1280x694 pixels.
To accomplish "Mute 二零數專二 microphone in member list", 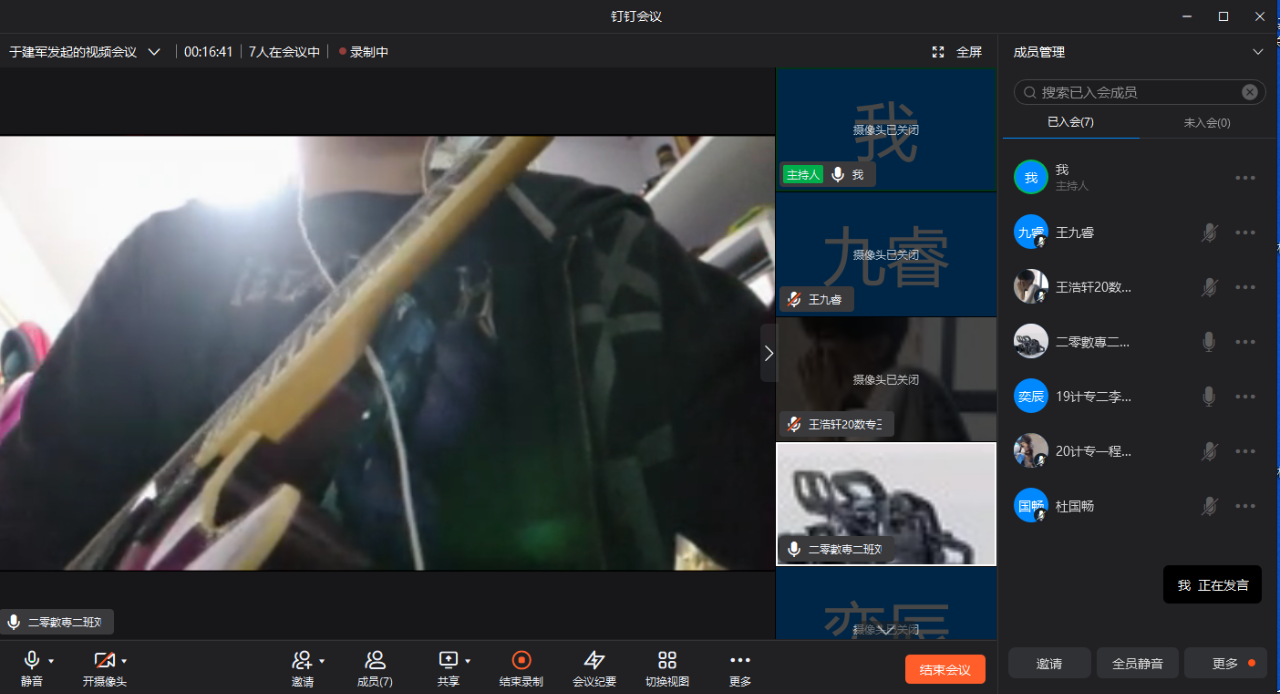I will pos(1209,342).
